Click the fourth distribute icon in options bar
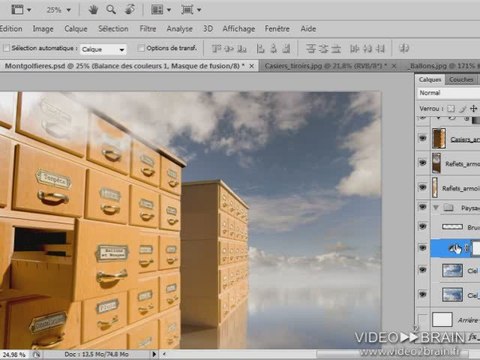Viewport: 480px width, 360px height. pyautogui.click(x=354, y=49)
